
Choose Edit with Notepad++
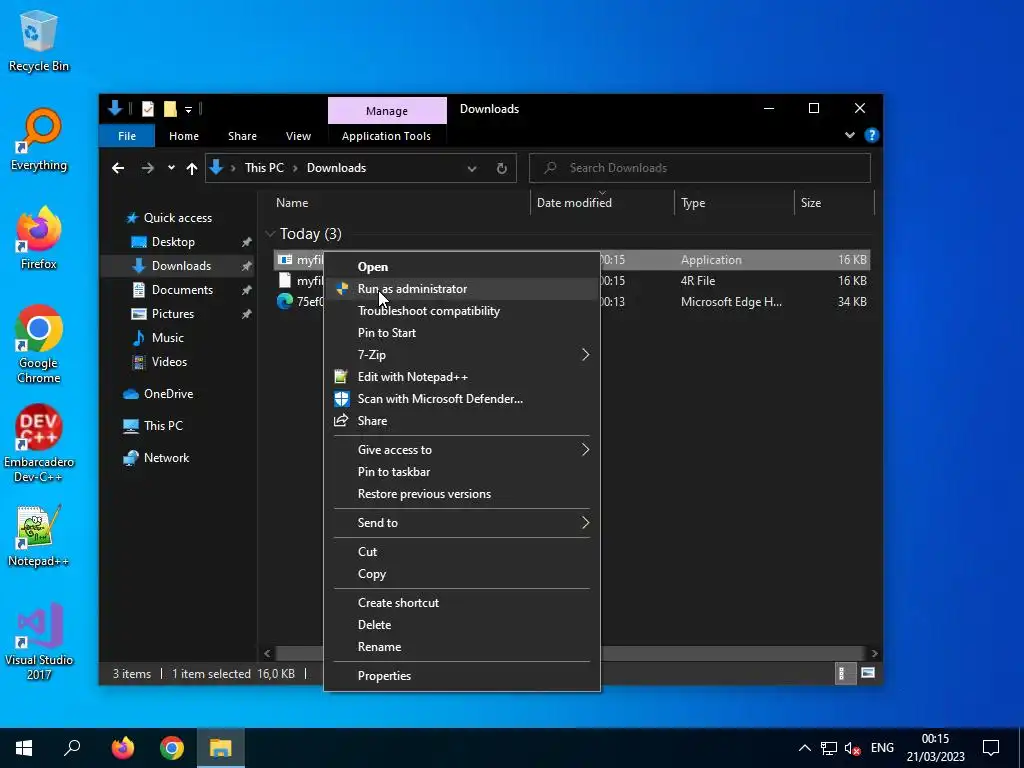462,377
